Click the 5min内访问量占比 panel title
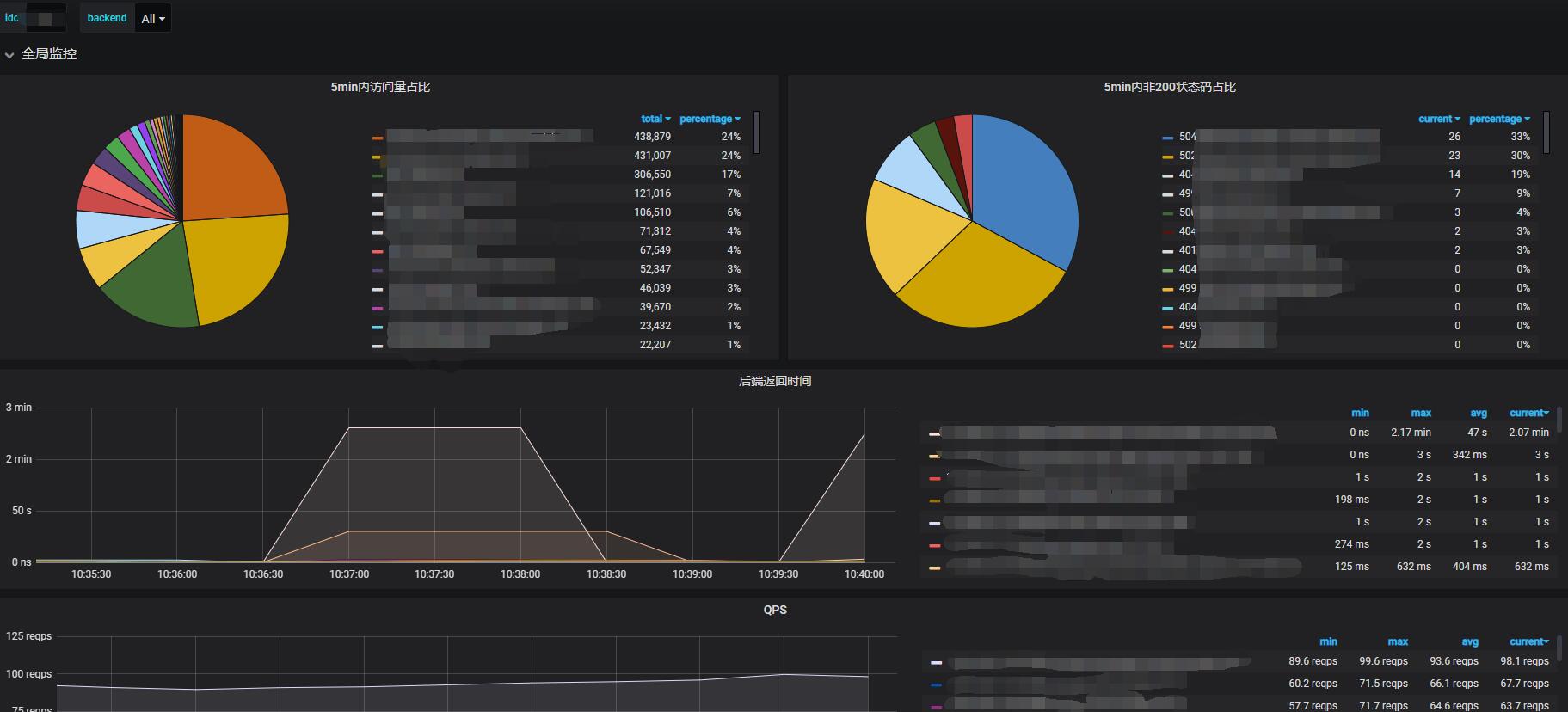This screenshot has width=1568, height=712. coord(380,87)
